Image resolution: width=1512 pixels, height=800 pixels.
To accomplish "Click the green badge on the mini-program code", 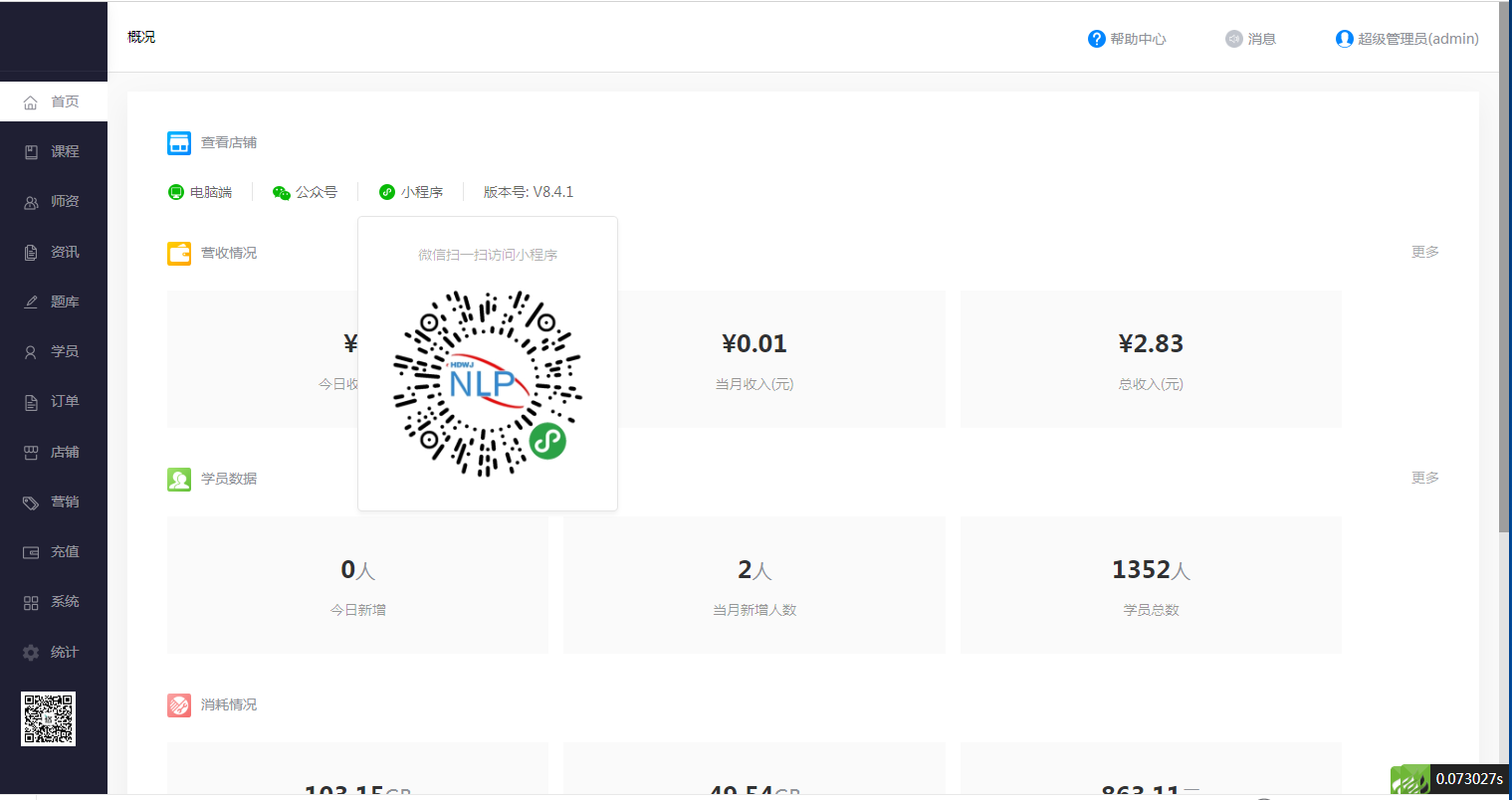I will pyautogui.click(x=547, y=441).
